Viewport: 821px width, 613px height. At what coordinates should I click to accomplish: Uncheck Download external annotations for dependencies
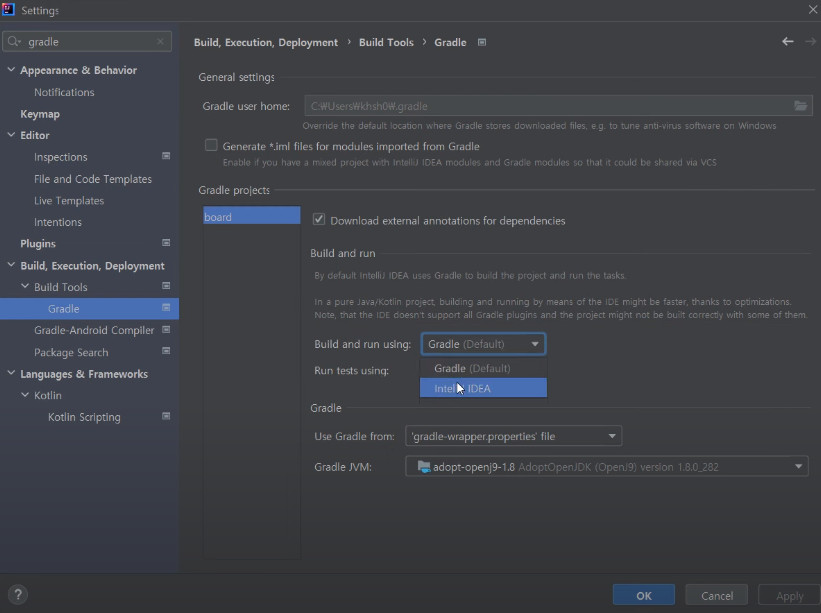tap(318, 219)
